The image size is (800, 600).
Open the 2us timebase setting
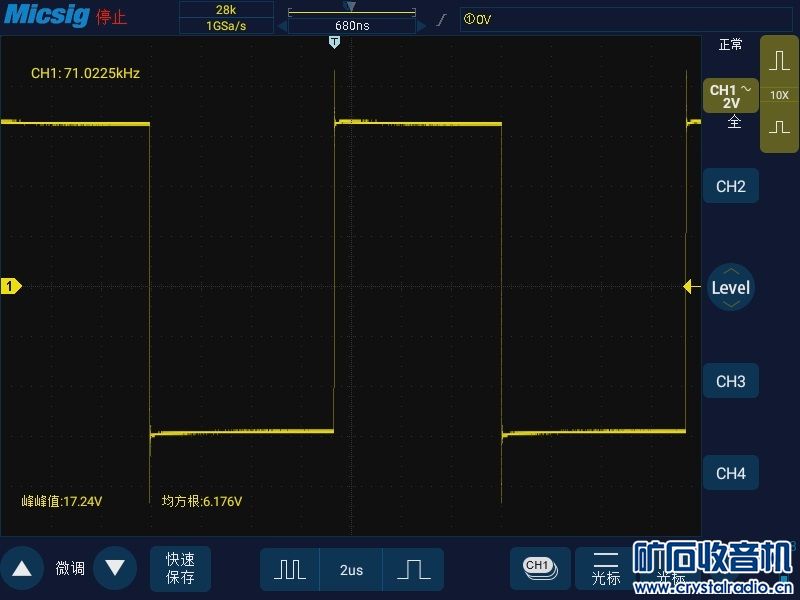coord(351,570)
